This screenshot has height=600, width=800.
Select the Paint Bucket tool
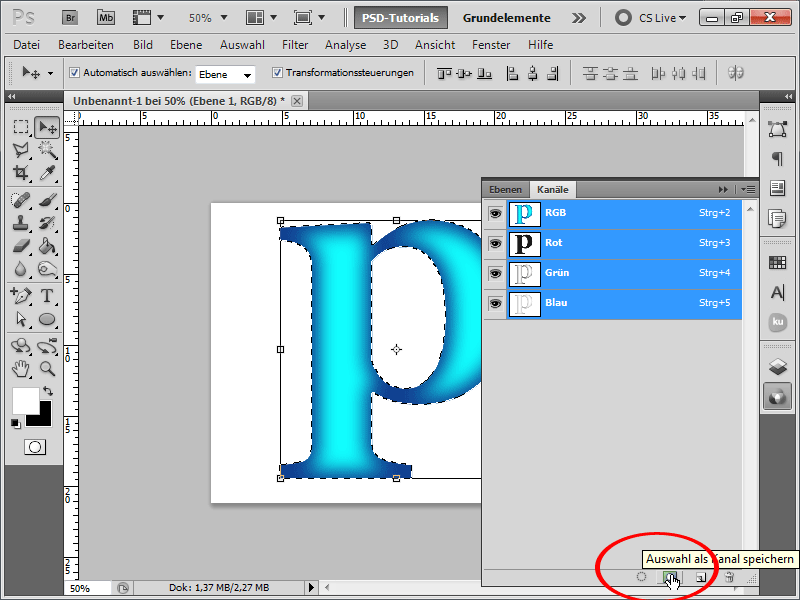(x=47, y=246)
